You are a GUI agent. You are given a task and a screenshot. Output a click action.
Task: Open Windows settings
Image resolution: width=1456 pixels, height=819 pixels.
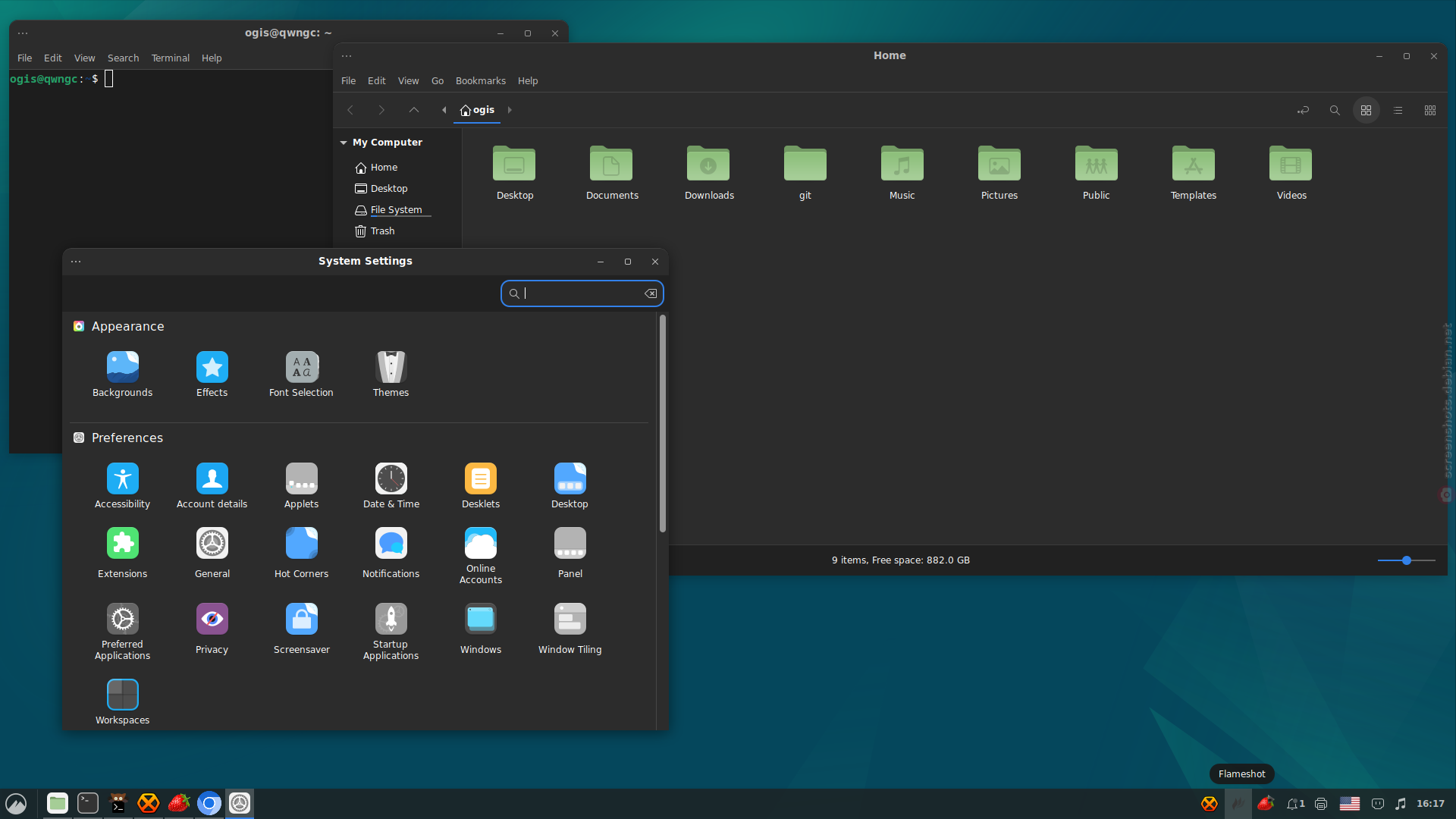[x=480, y=629]
